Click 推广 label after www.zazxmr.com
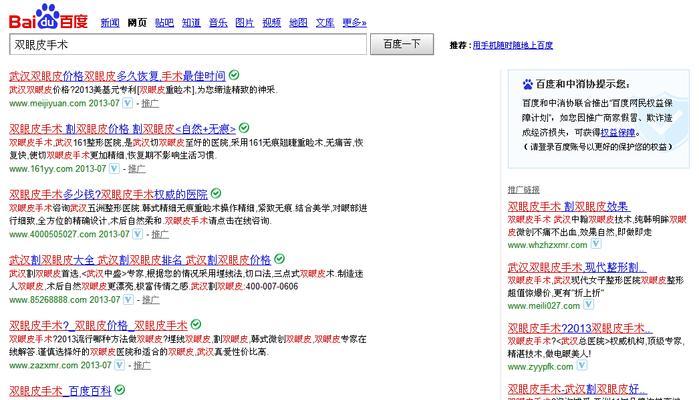Viewport: 699px width, 400px height. point(142,365)
